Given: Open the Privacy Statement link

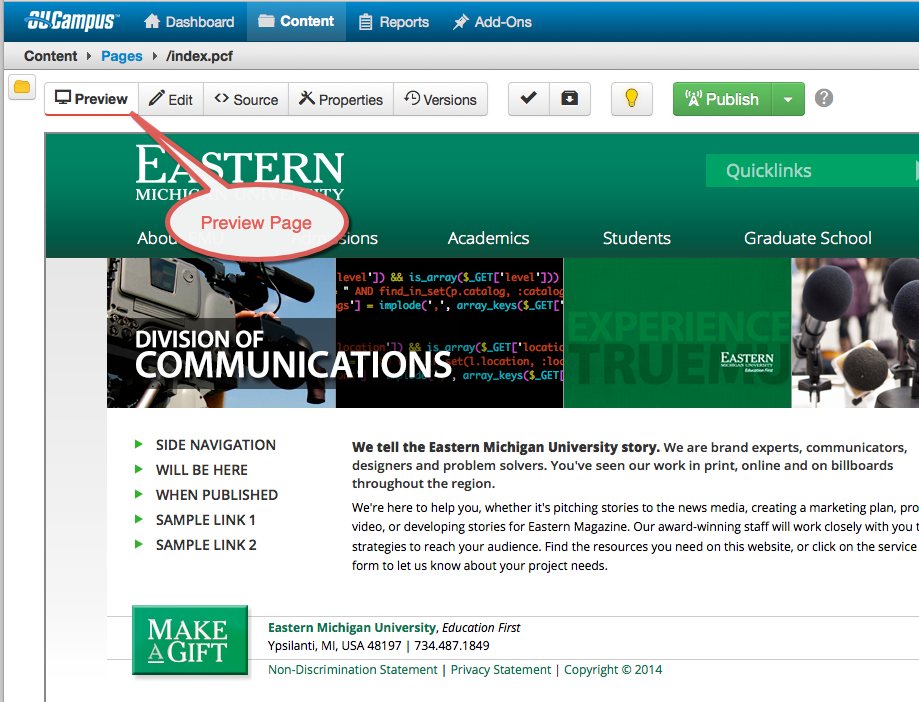Looking at the screenshot, I should (x=501, y=670).
